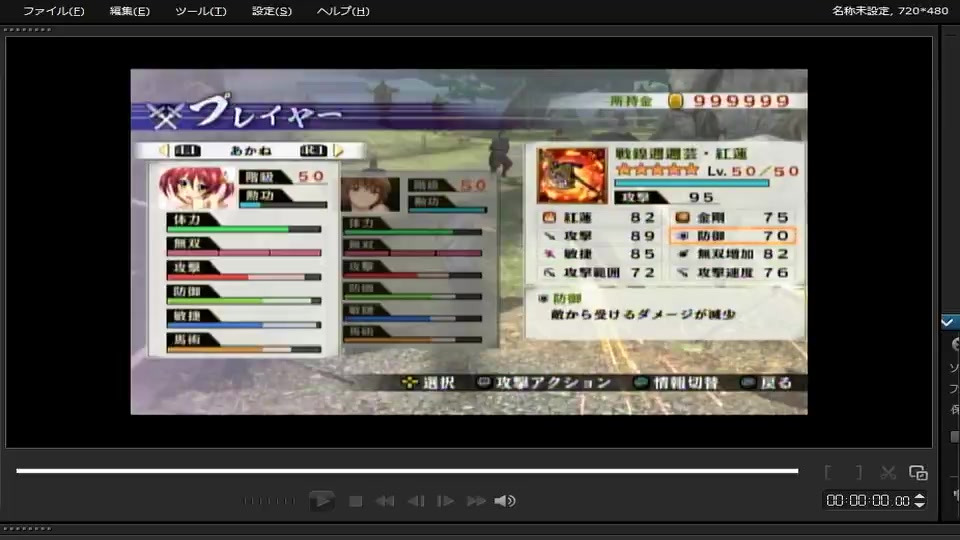Click the checkmark icon on right panel edge
Viewport: 960px width, 540px height.
click(x=948, y=322)
